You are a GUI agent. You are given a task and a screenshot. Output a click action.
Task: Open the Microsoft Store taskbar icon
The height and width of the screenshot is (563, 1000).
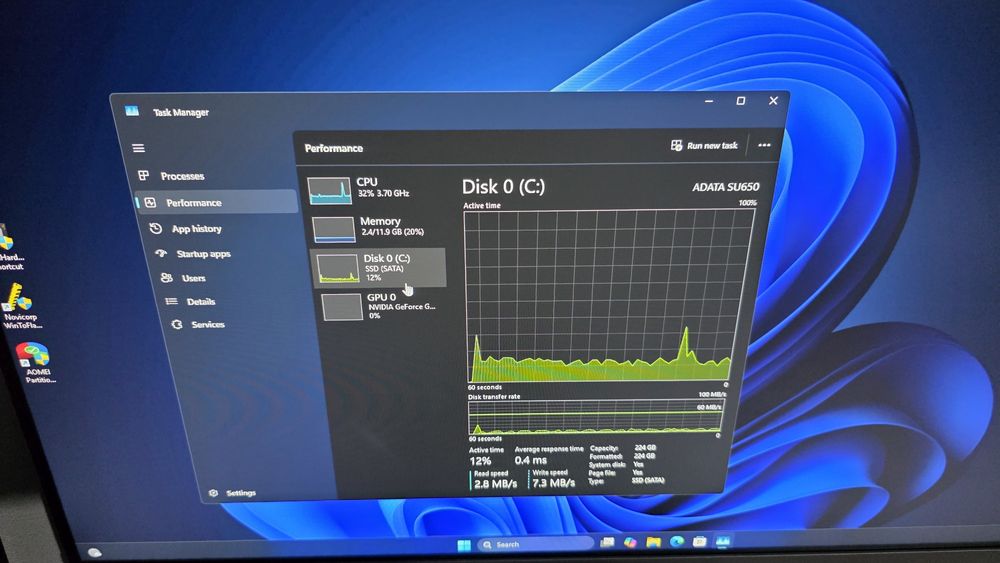click(x=700, y=541)
